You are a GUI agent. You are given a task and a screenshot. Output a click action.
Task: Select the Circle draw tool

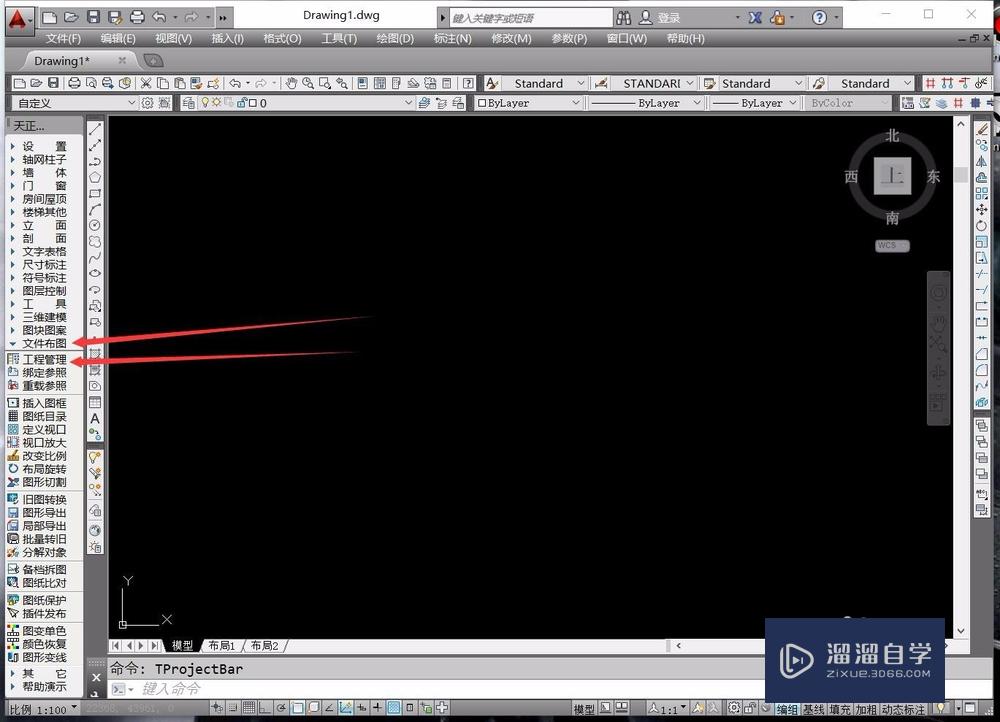coord(94,225)
